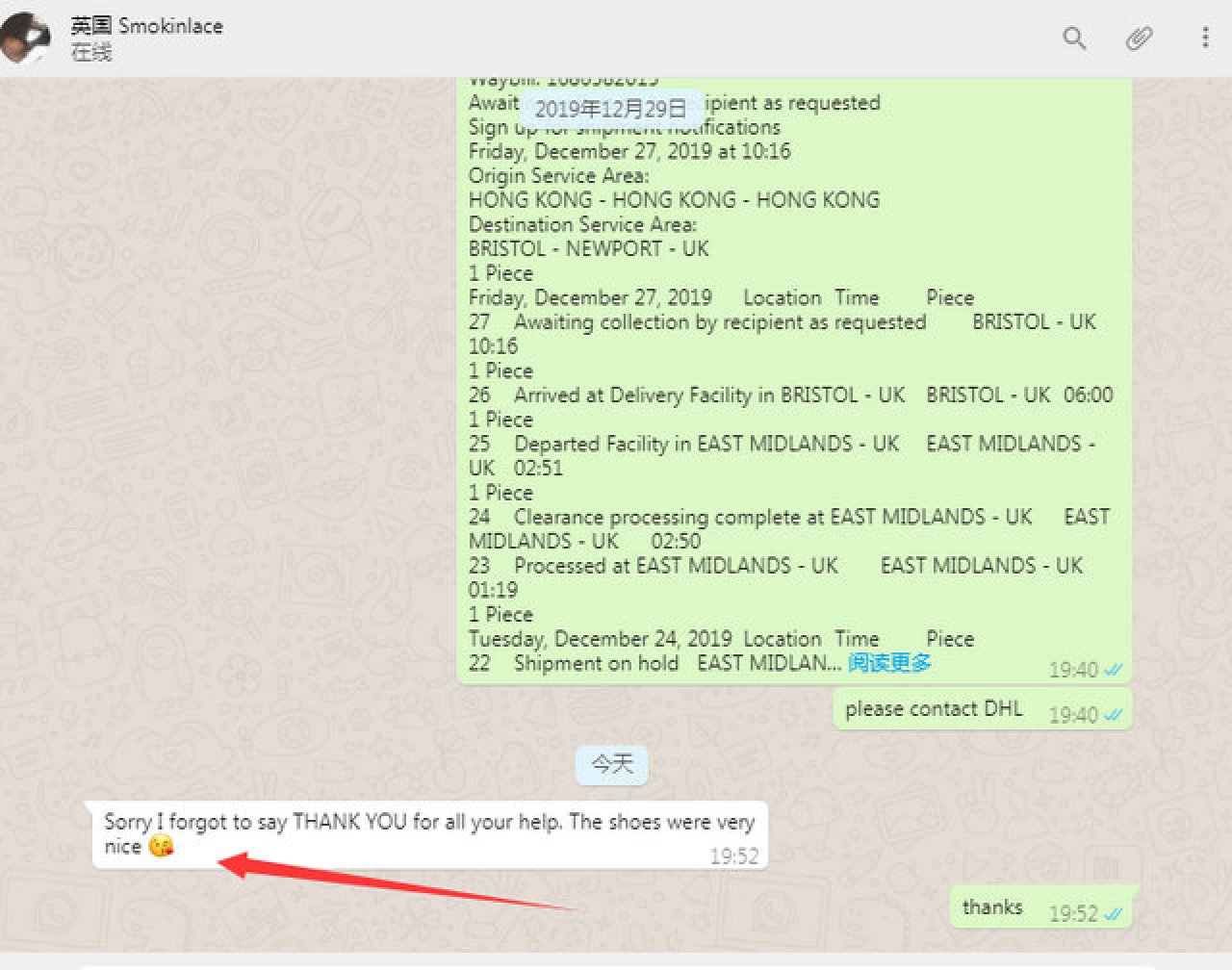Viewport: 1232px width, 970px height.
Task: Click double-check ticks on "please contact DHL"
Action: (1114, 715)
